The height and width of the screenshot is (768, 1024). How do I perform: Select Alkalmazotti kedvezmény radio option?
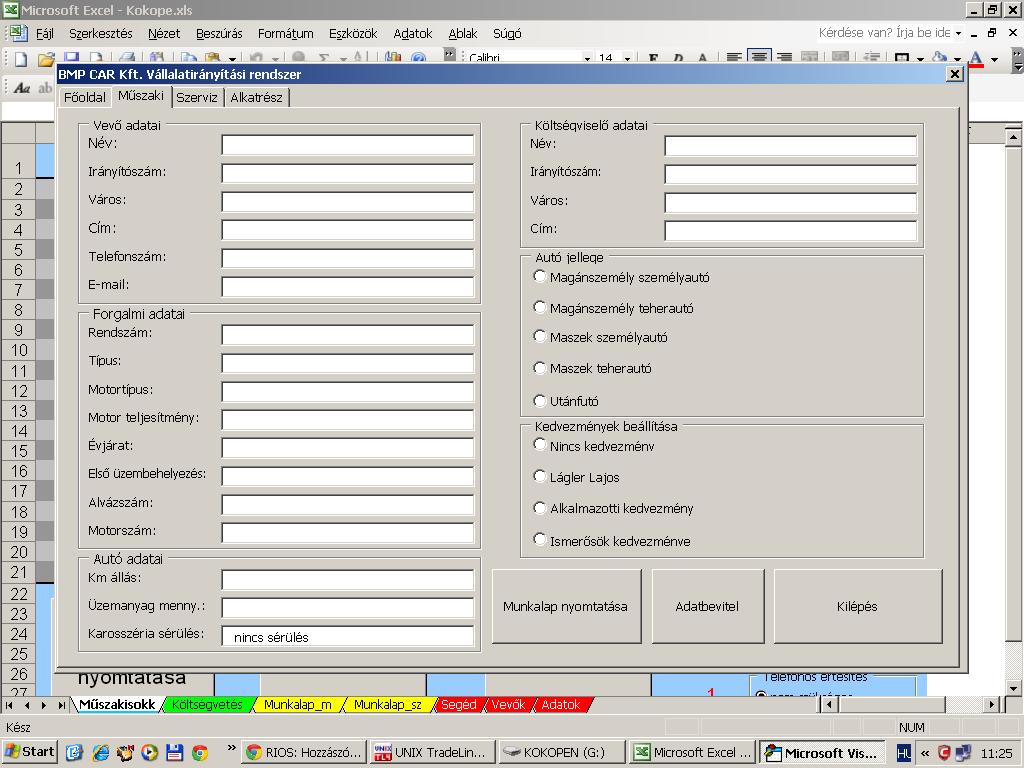[539, 507]
